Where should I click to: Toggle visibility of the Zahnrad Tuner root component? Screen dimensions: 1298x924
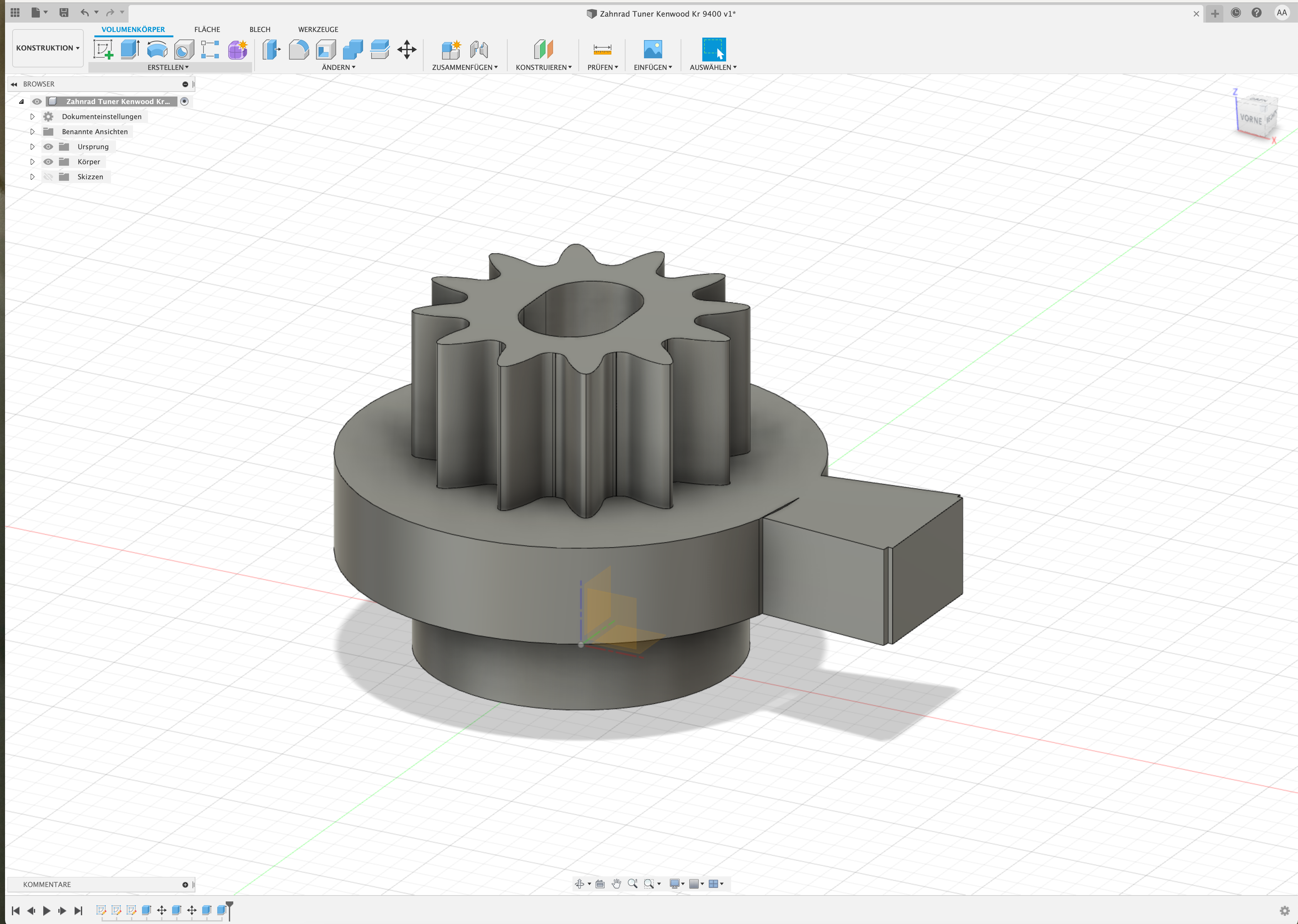(x=37, y=101)
